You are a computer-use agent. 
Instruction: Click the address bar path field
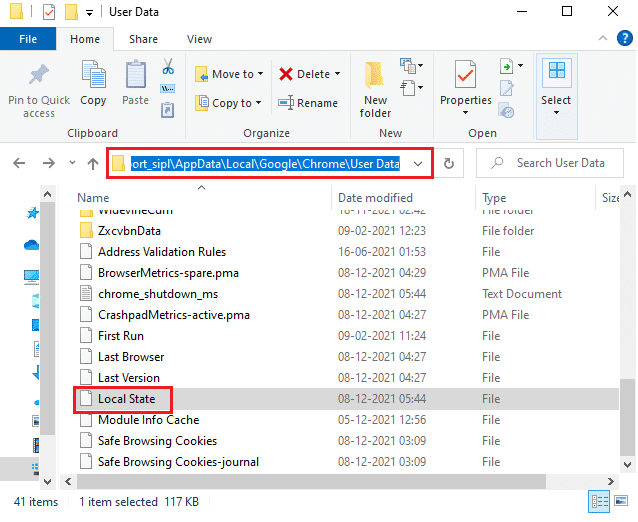click(265, 164)
